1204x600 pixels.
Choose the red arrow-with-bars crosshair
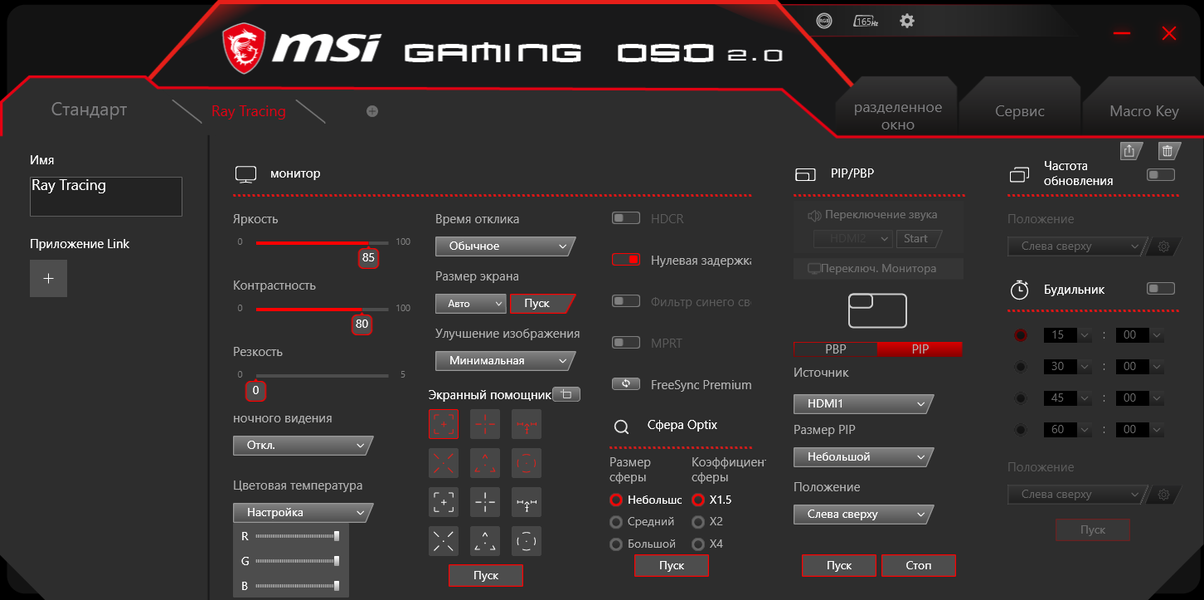point(526,424)
